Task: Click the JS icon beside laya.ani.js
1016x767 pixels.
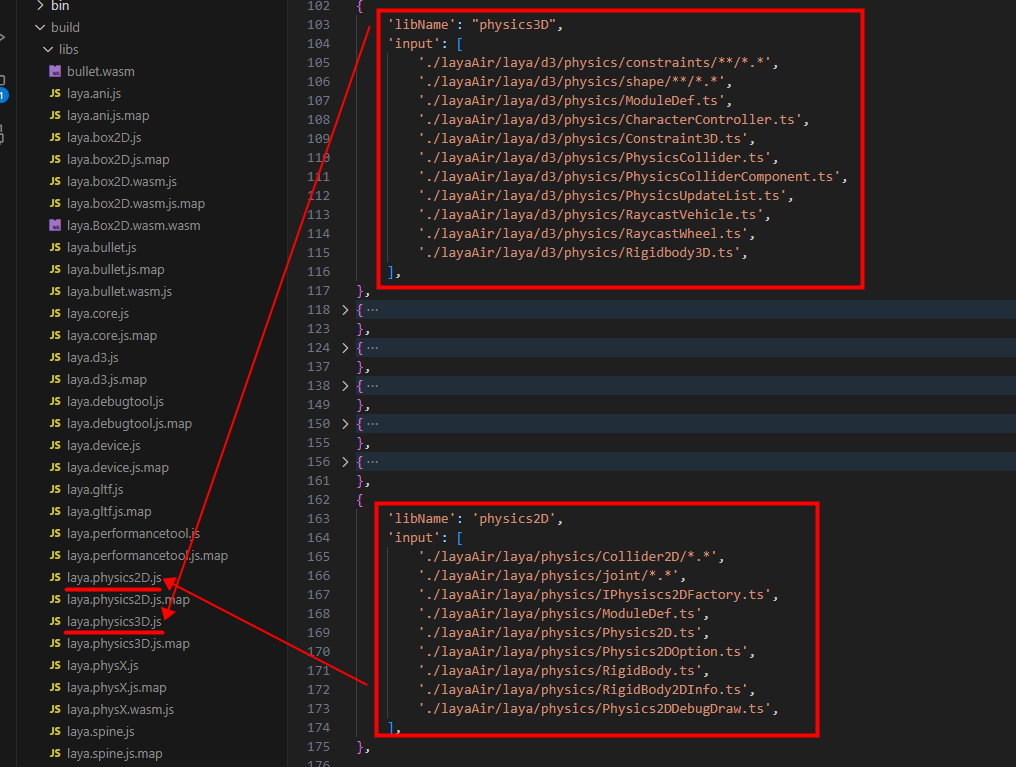Action: click(55, 94)
